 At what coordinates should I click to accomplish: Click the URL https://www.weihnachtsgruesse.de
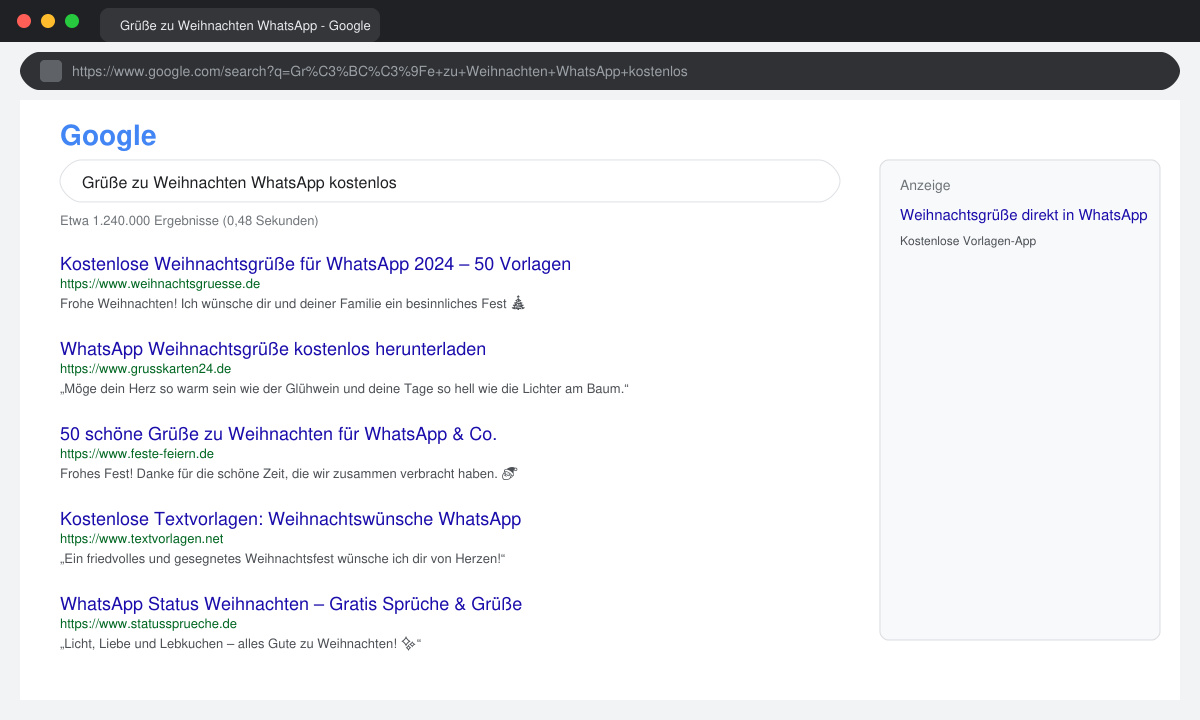point(160,284)
